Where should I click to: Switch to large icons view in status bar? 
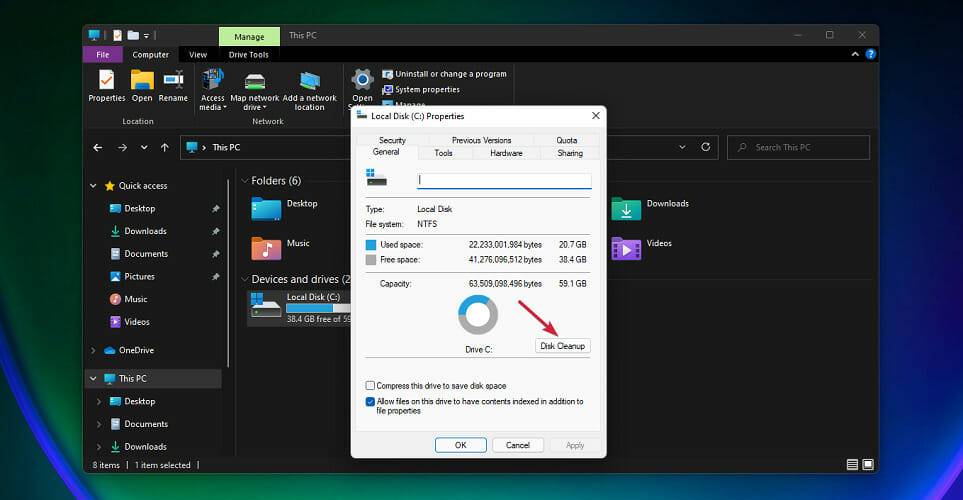point(868,465)
